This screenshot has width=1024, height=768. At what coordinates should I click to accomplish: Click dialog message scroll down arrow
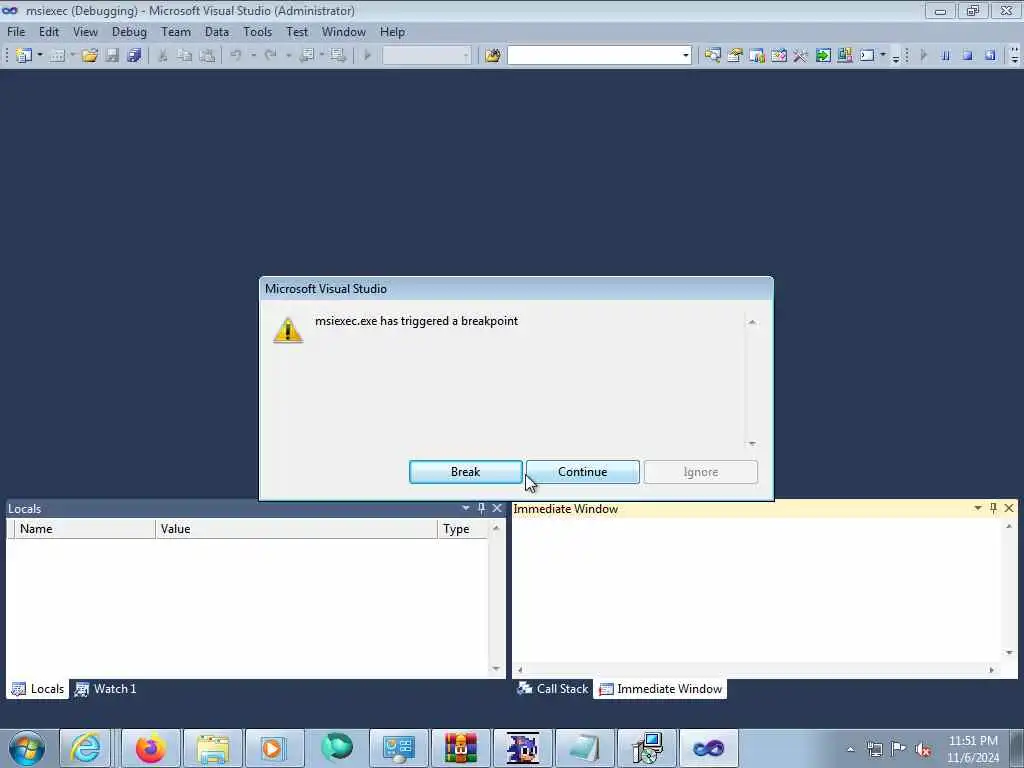coord(752,443)
